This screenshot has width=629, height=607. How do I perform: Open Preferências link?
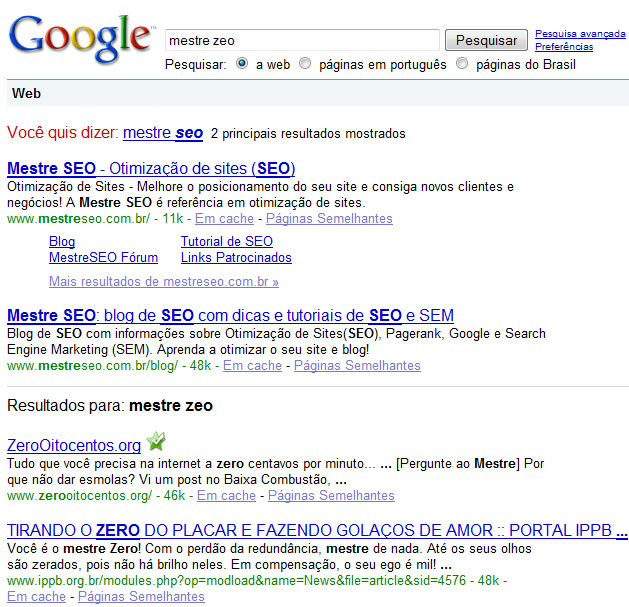coord(565,47)
